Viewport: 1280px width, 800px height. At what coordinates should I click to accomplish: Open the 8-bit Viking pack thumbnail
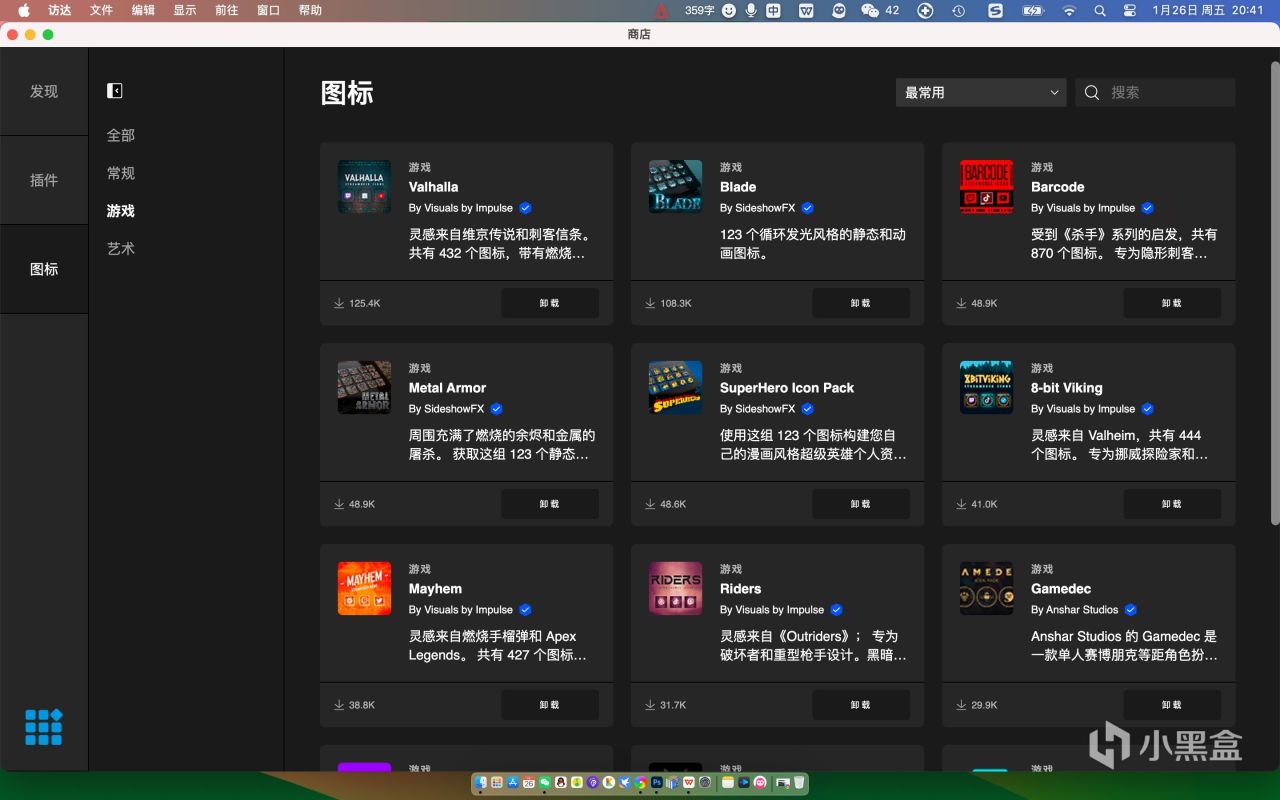pyautogui.click(x=986, y=388)
